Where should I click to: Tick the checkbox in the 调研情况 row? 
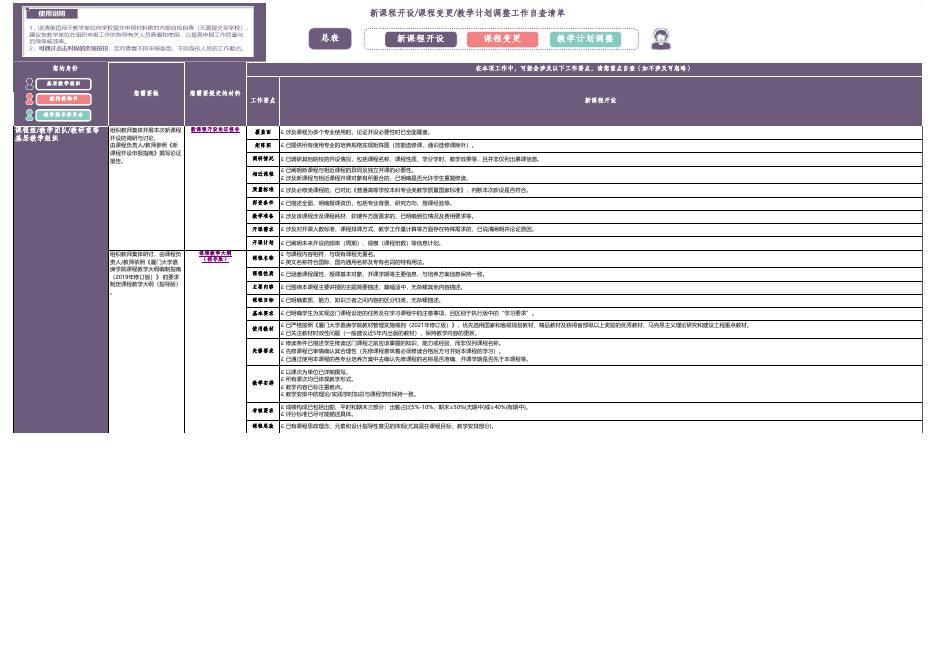282,159
